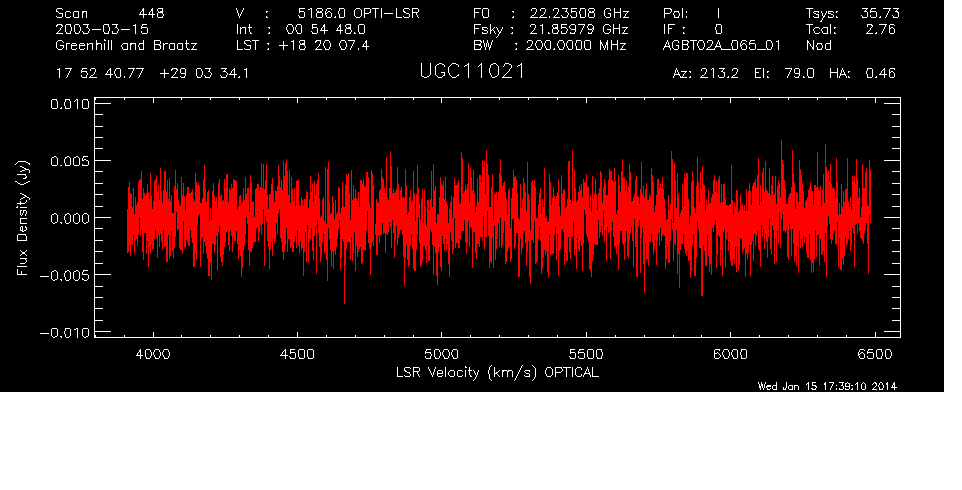This screenshot has height=490, width=962.
Task: Select the 5000 velocity axis tick label
Action: click(x=441, y=354)
